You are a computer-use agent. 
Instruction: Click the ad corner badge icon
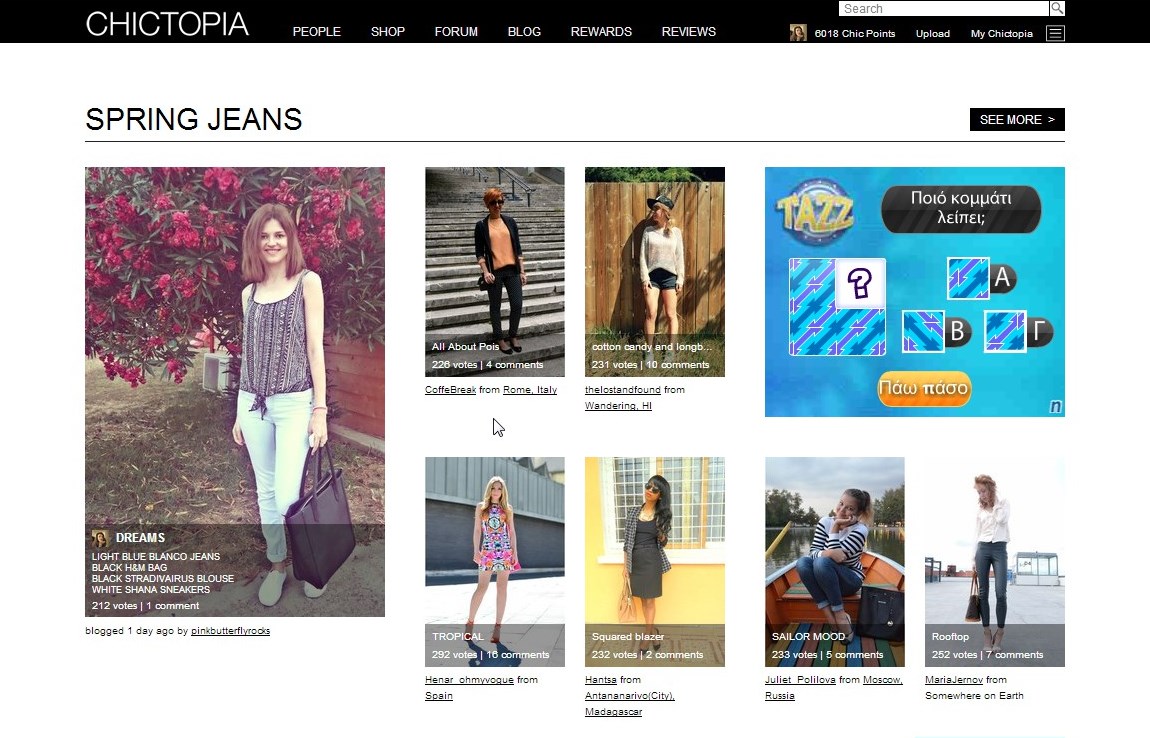(x=1055, y=406)
